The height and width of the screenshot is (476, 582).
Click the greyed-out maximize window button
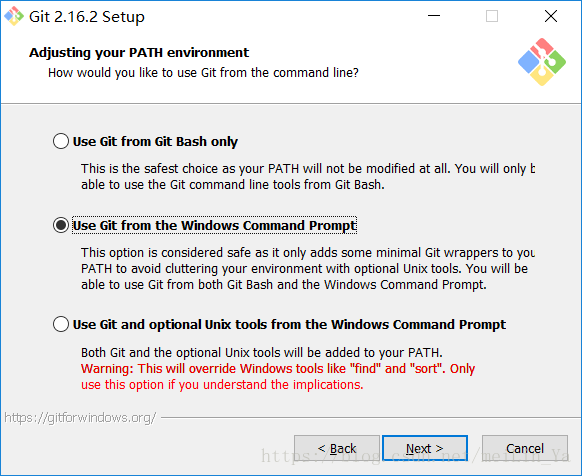pyautogui.click(x=492, y=16)
